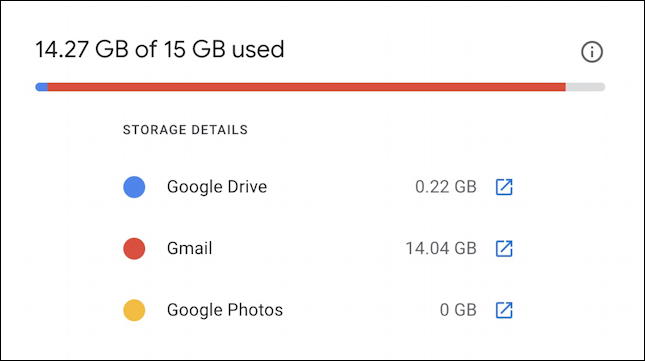Screen dimensions: 645x361
Task: Click the 0.22 GB Drive usage value
Action: [446, 187]
